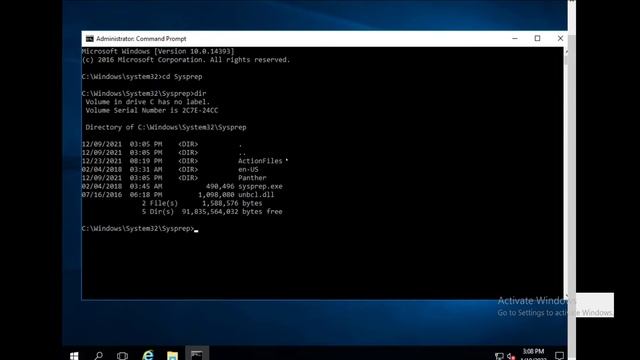The height and width of the screenshot is (360, 640).
Task: Click the sysprep.exe file name
Action: click(260, 186)
